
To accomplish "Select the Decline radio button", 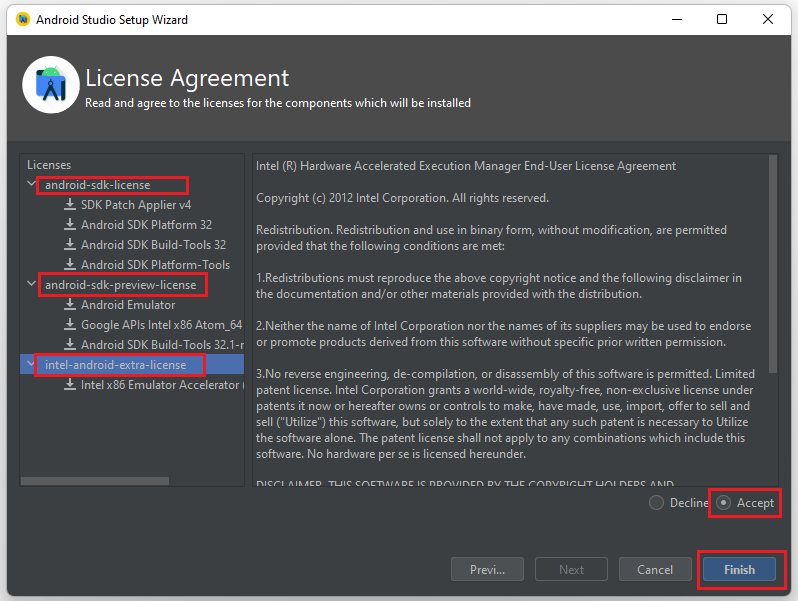I will tap(656, 503).
